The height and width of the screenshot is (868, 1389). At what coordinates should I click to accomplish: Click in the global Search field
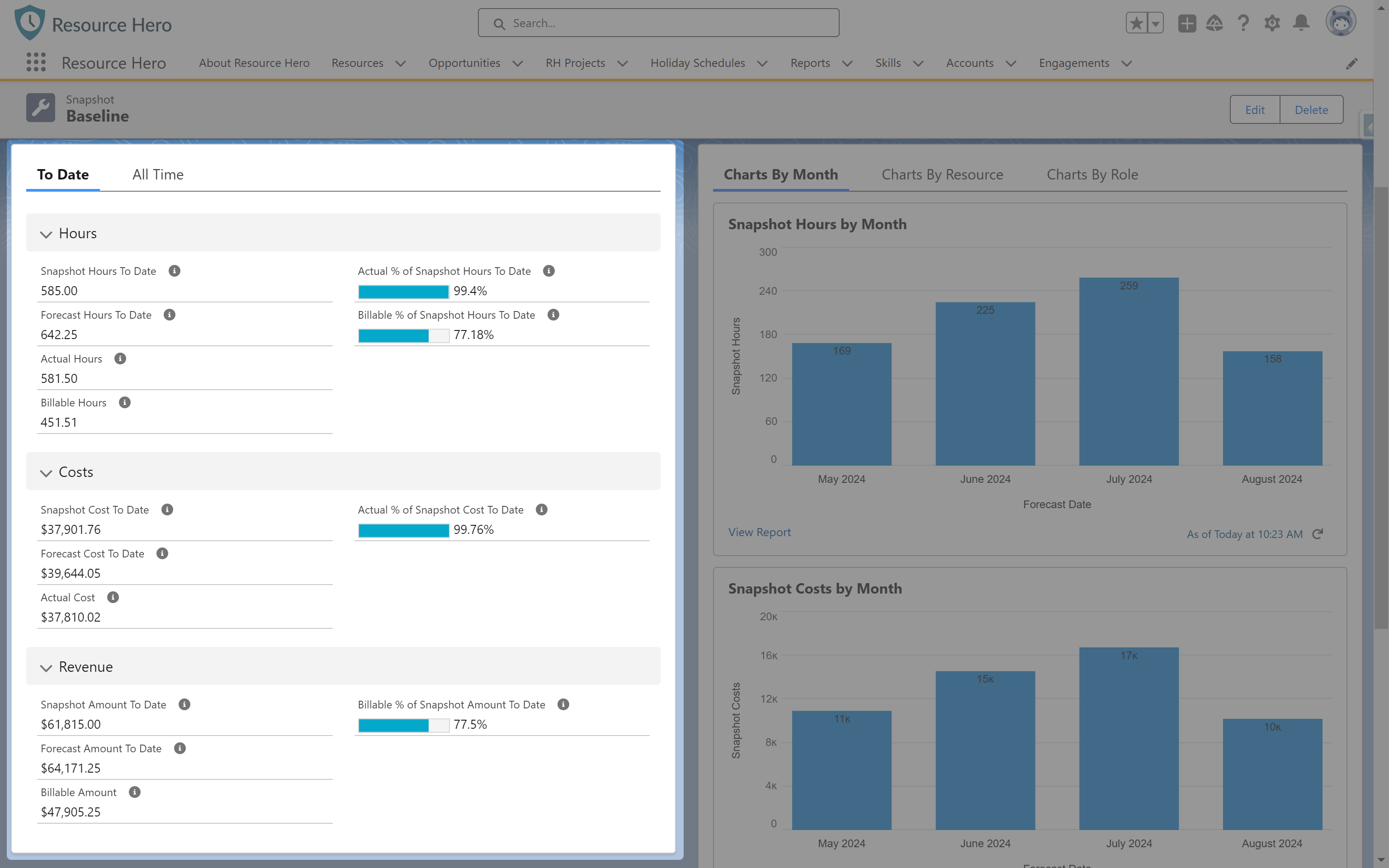tap(658, 23)
